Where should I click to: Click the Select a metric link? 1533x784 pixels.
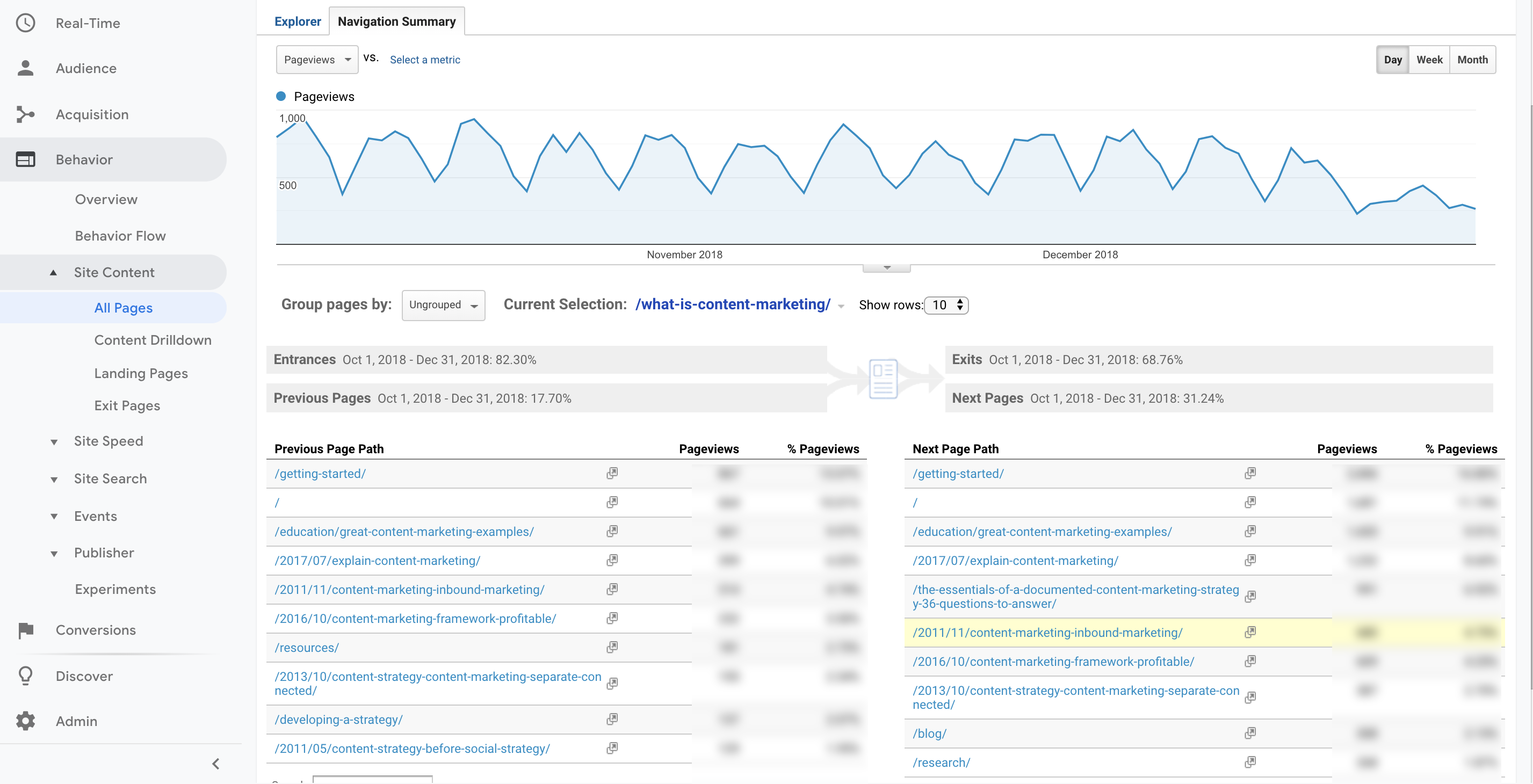click(x=423, y=58)
